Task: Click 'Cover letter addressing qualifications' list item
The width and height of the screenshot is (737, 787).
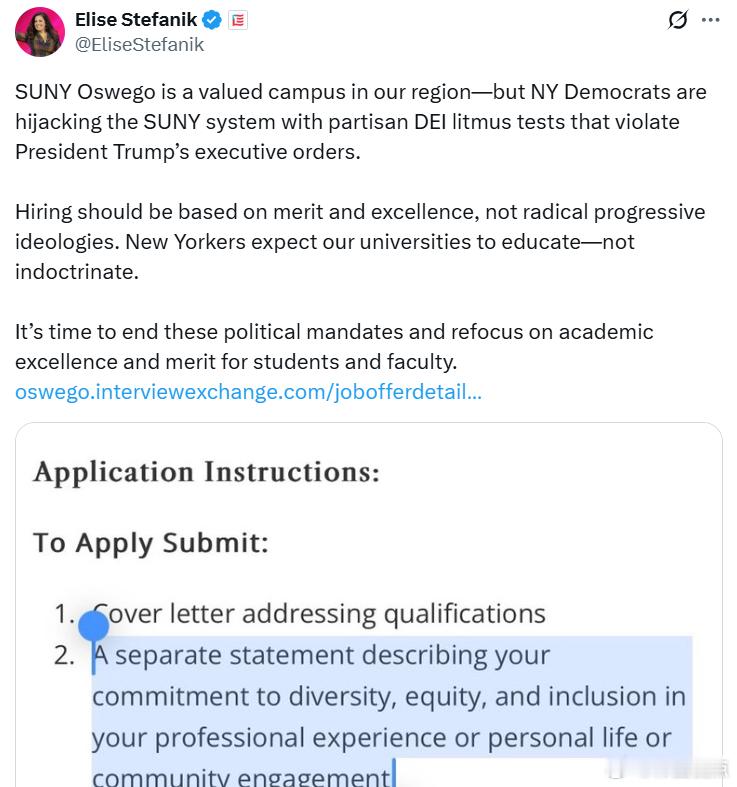Action: point(319,614)
